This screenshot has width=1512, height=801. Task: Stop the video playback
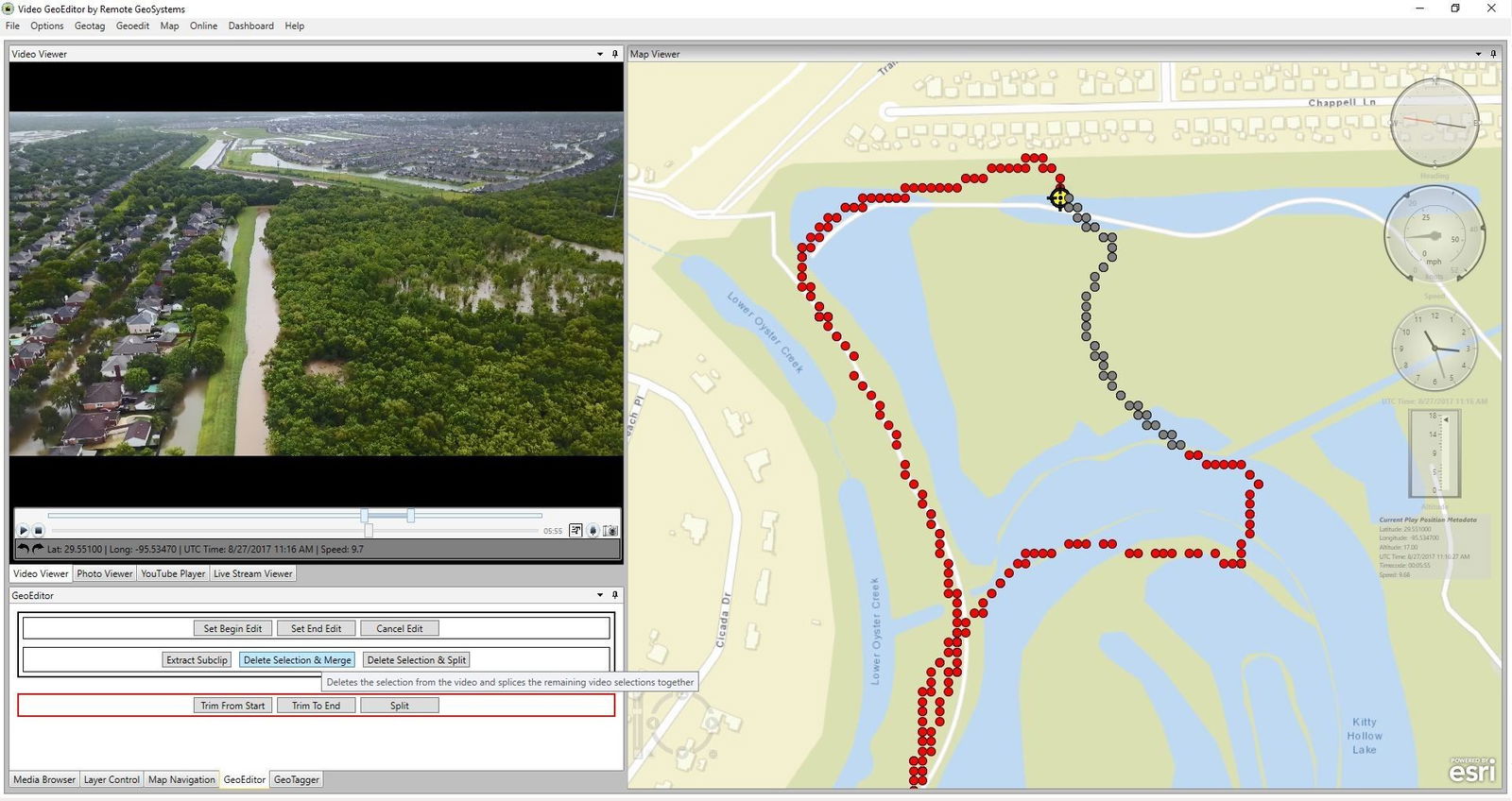pyautogui.click(x=38, y=531)
